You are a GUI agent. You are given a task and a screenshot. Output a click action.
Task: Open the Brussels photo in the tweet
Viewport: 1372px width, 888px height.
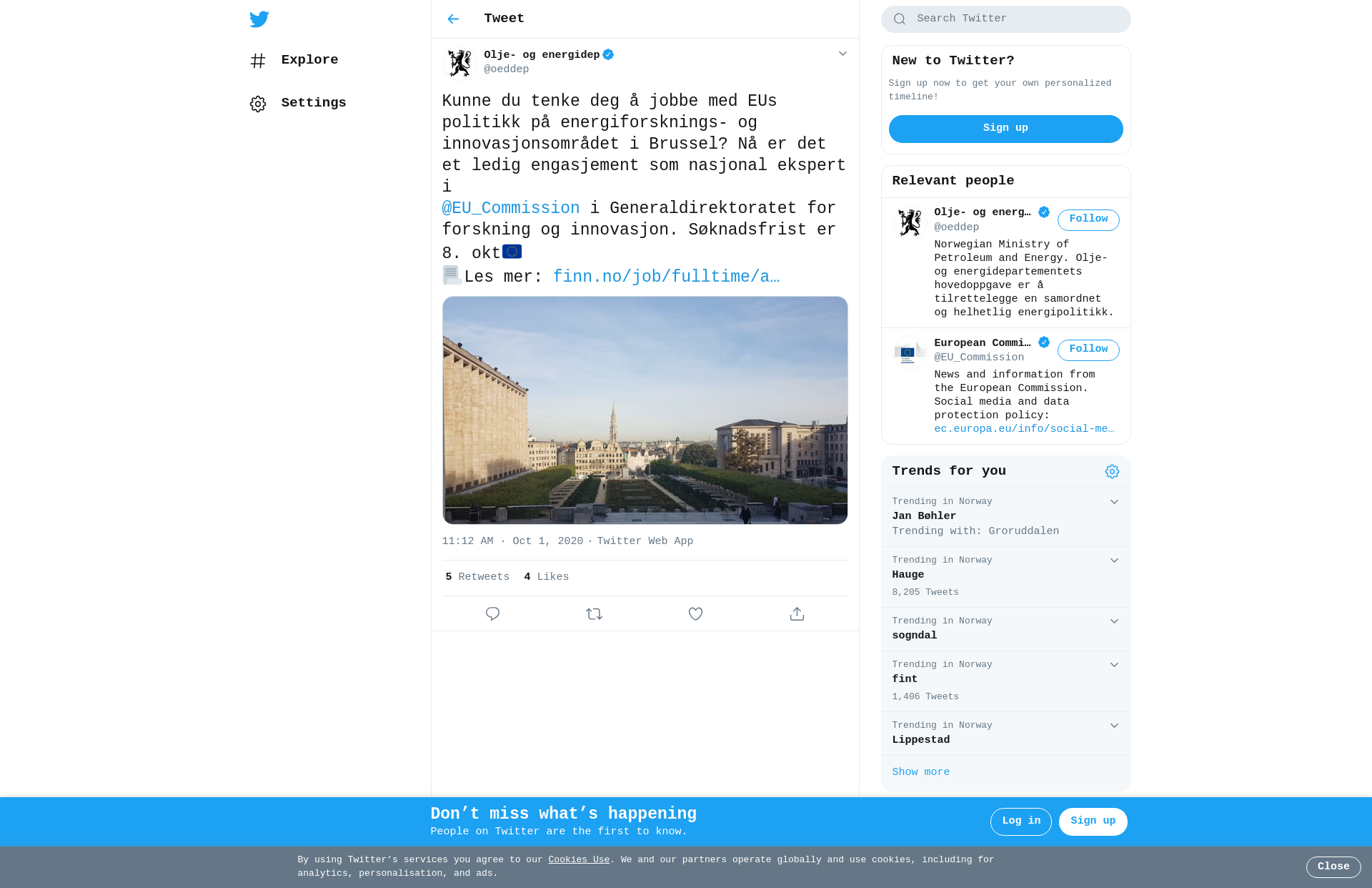645,410
